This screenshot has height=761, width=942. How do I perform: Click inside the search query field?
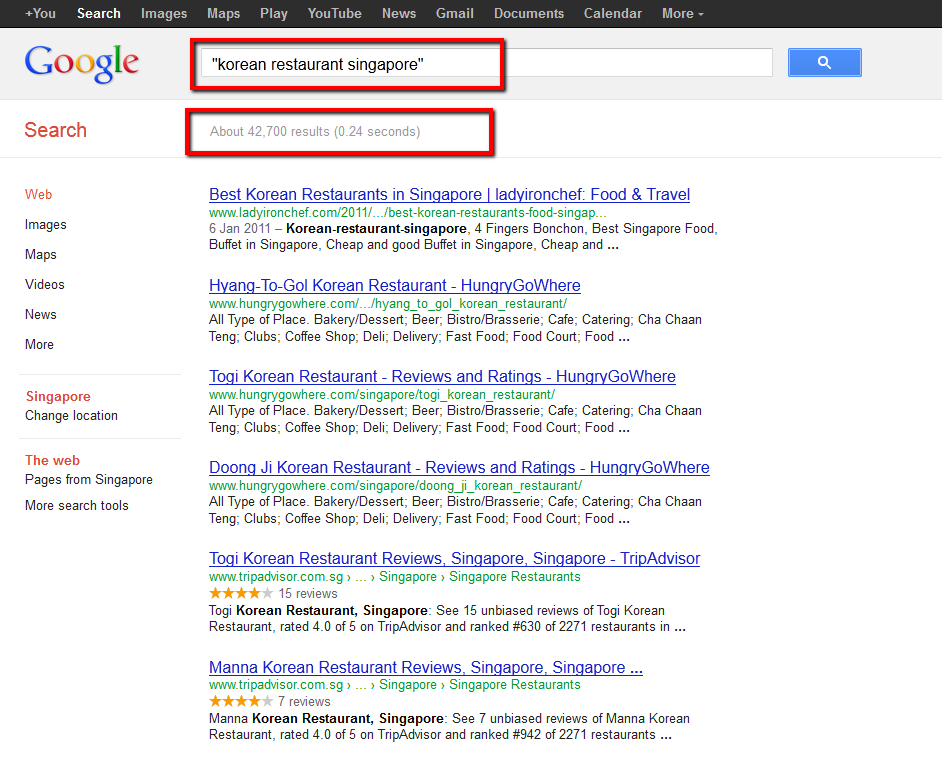click(x=487, y=63)
